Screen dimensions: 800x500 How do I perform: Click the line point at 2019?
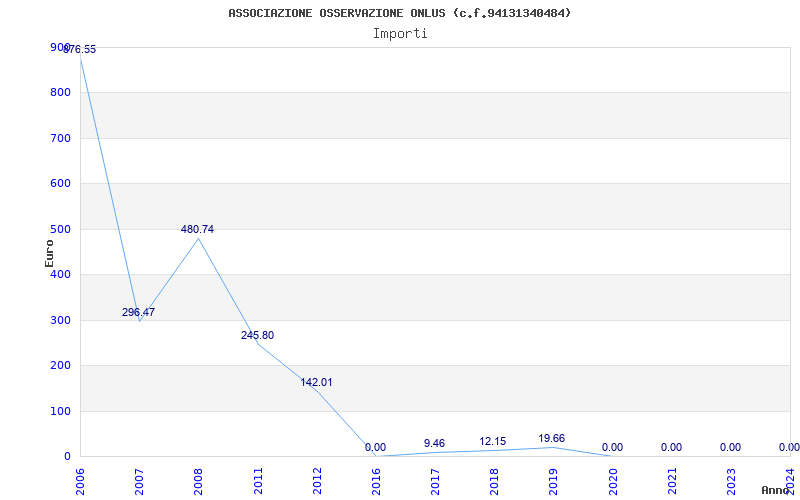pos(554,447)
